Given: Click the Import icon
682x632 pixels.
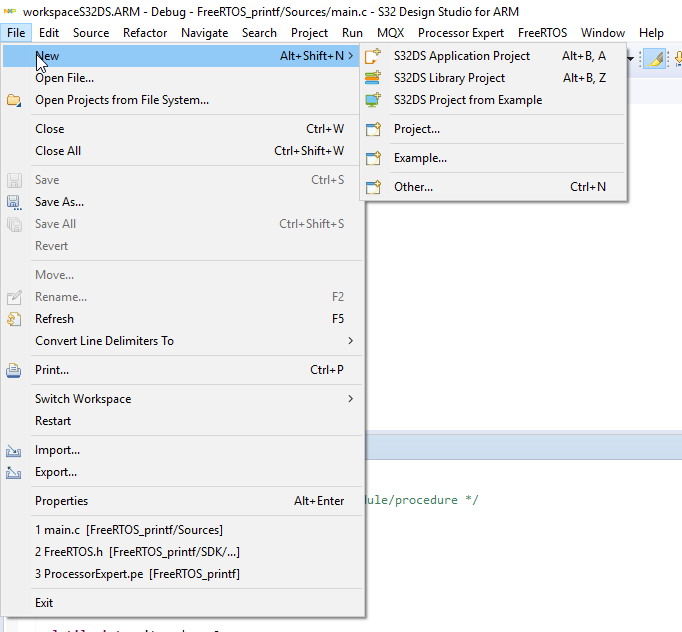Looking at the screenshot, I should click(x=14, y=451).
